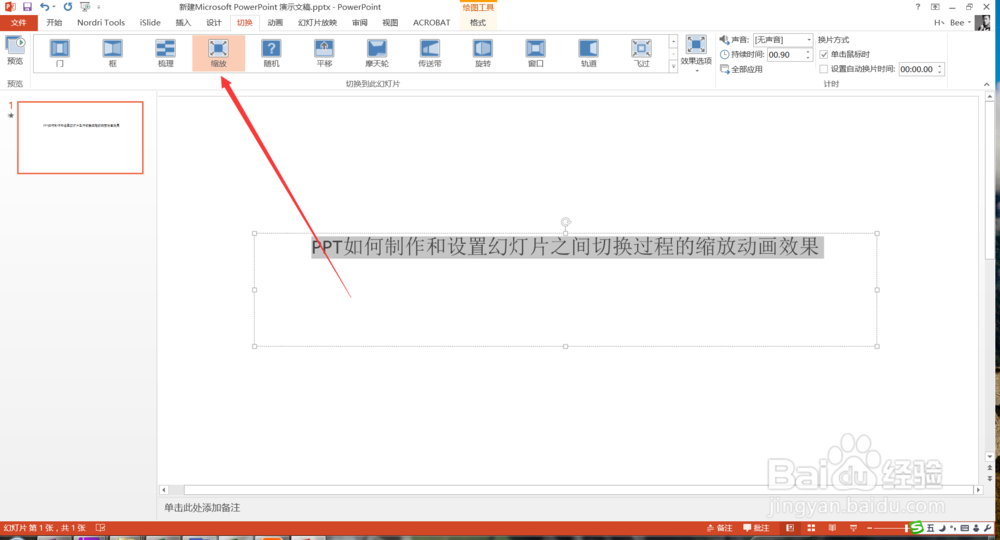Viewport: 1000px width, 540px height.
Task: Switch to the 视图 View tab
Action: pos(390,22)
